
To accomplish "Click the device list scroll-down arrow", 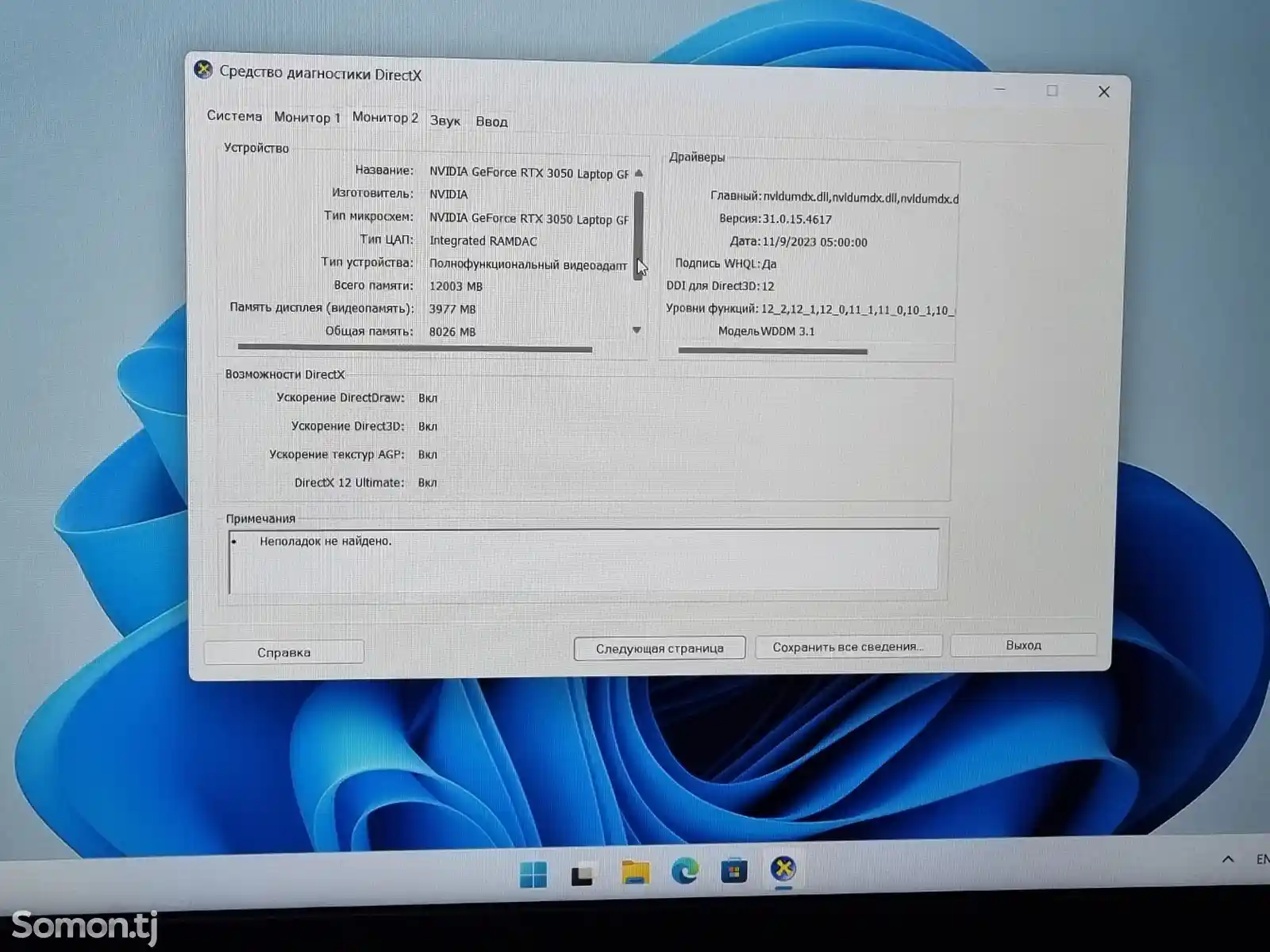I will 637,330.
